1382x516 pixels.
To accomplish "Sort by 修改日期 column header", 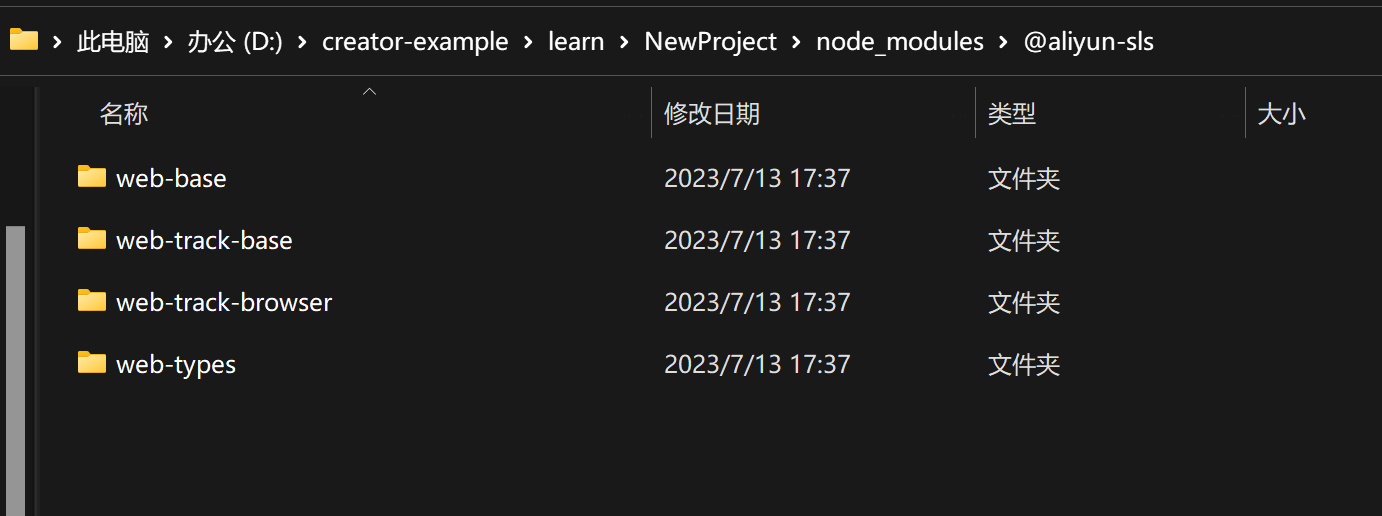I will (x=712, y=114).
